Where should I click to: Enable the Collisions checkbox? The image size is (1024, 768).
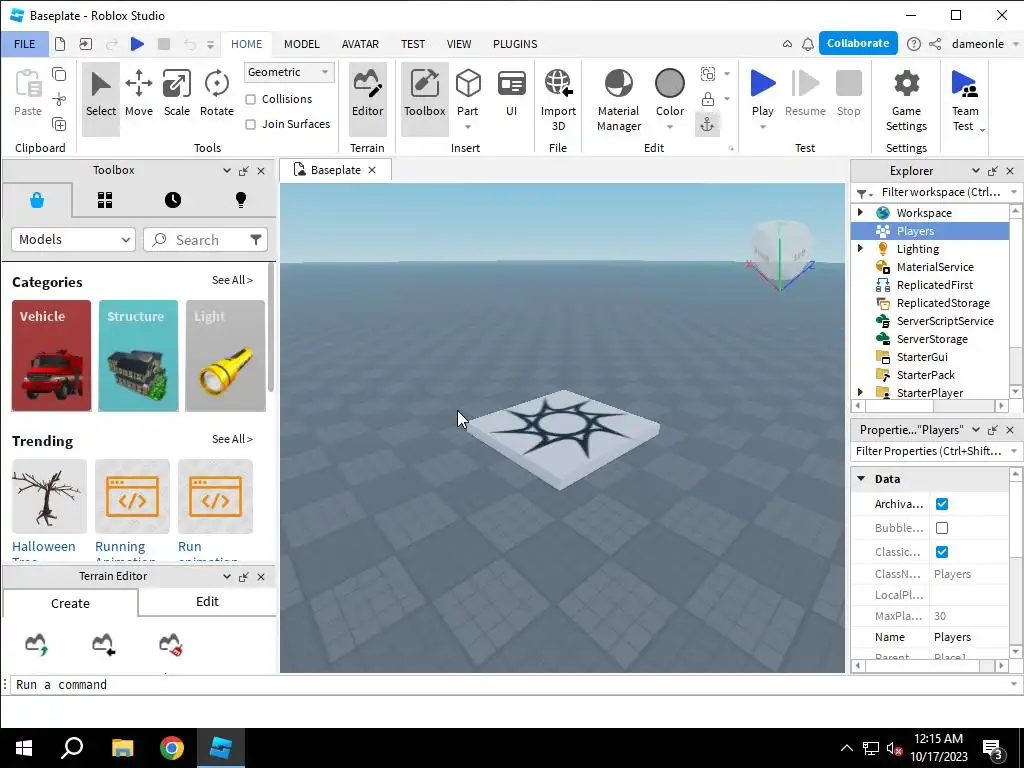250,99
